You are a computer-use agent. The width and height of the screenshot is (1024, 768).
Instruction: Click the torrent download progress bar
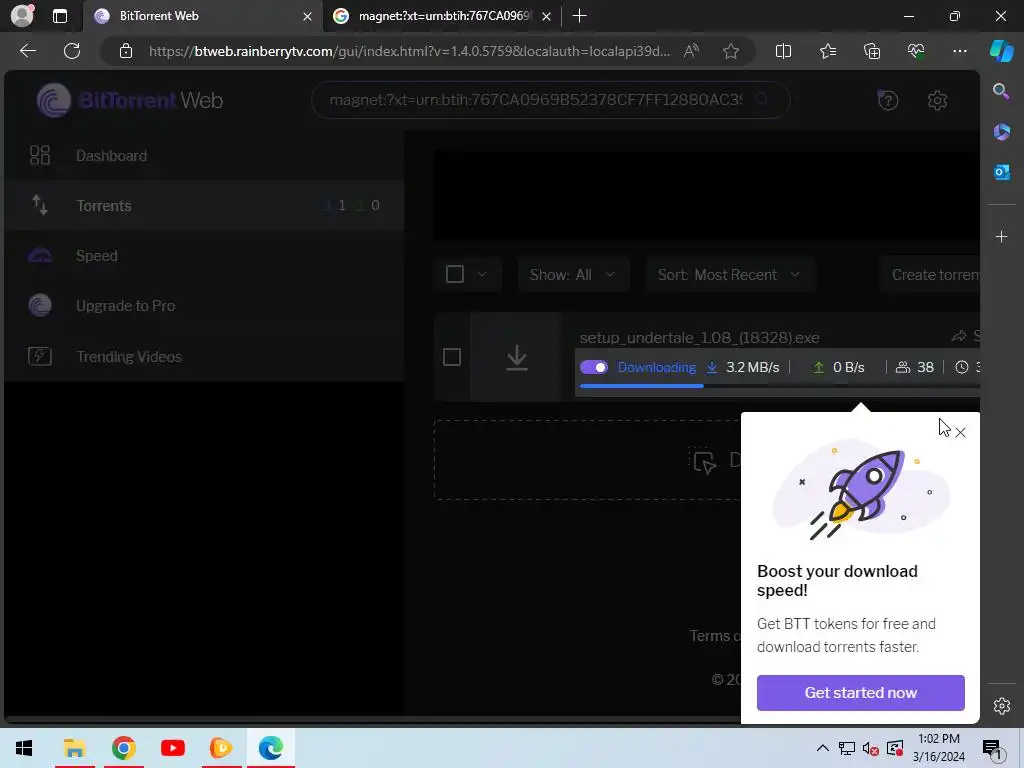coord(779,386)
